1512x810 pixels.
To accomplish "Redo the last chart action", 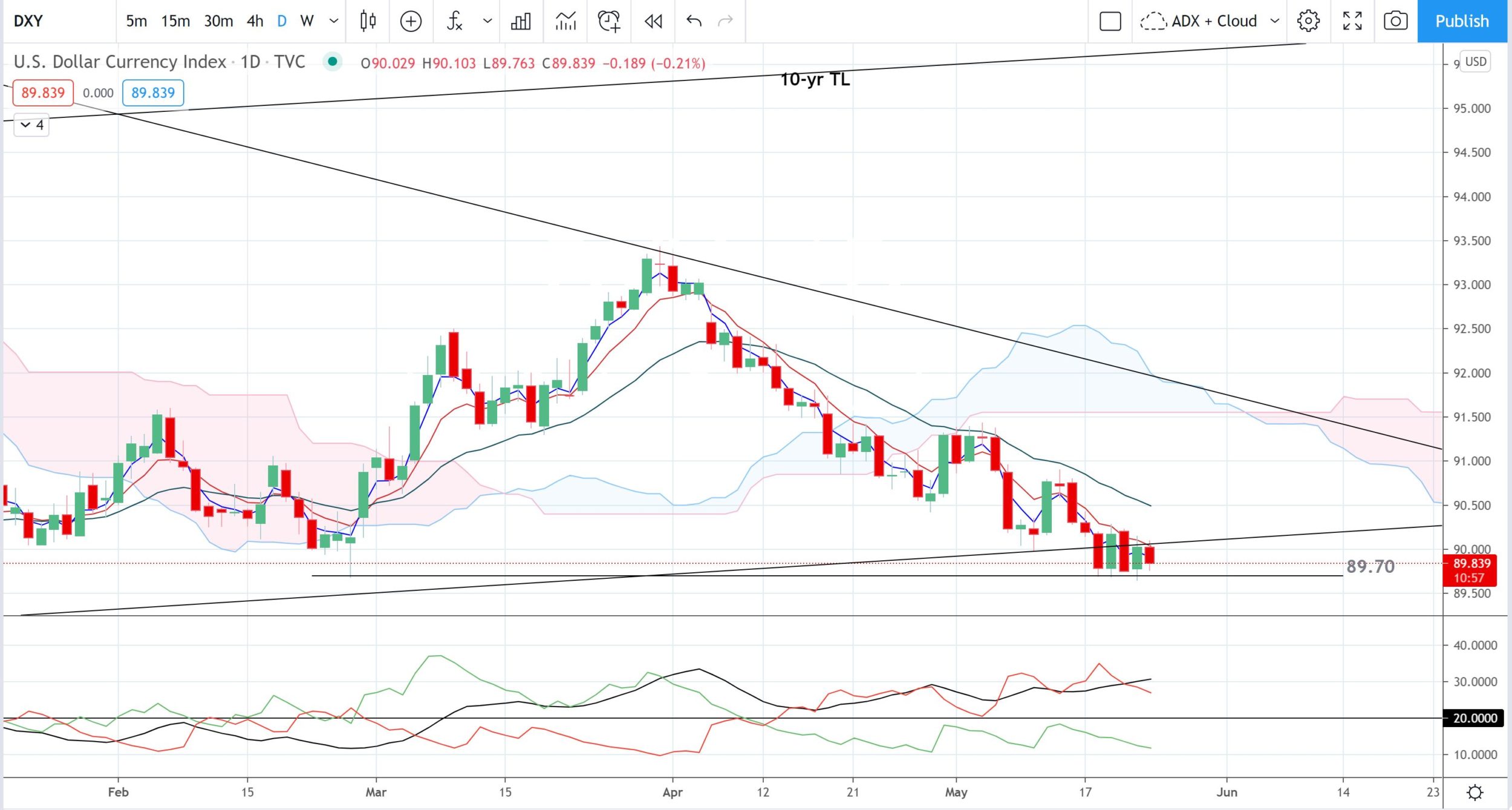I will (x=725, y=21).
